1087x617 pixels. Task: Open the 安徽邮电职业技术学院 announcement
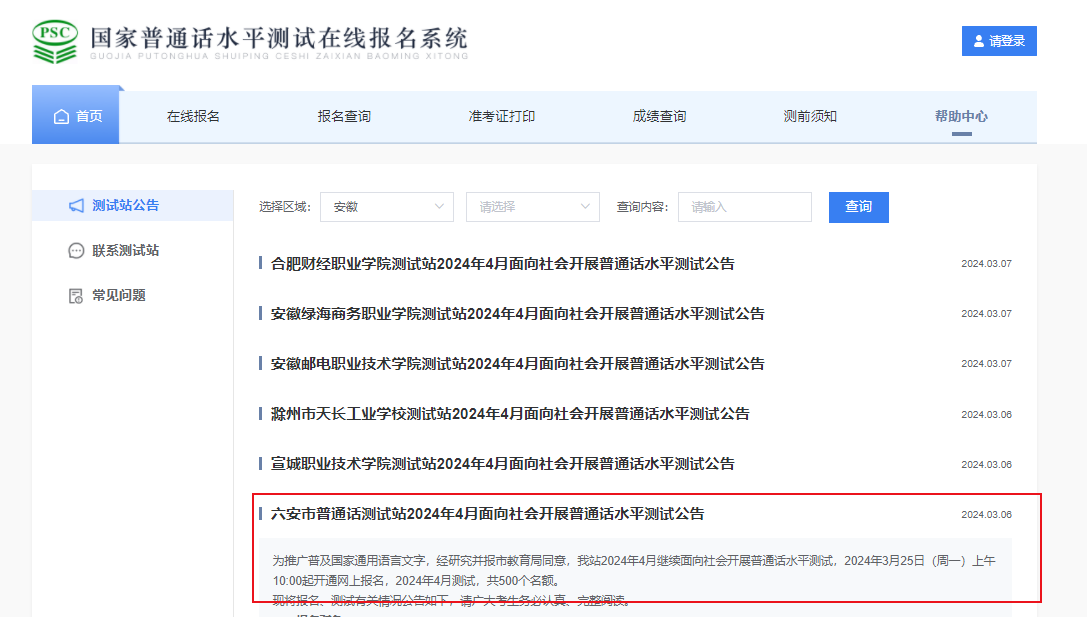pos(517,363)
